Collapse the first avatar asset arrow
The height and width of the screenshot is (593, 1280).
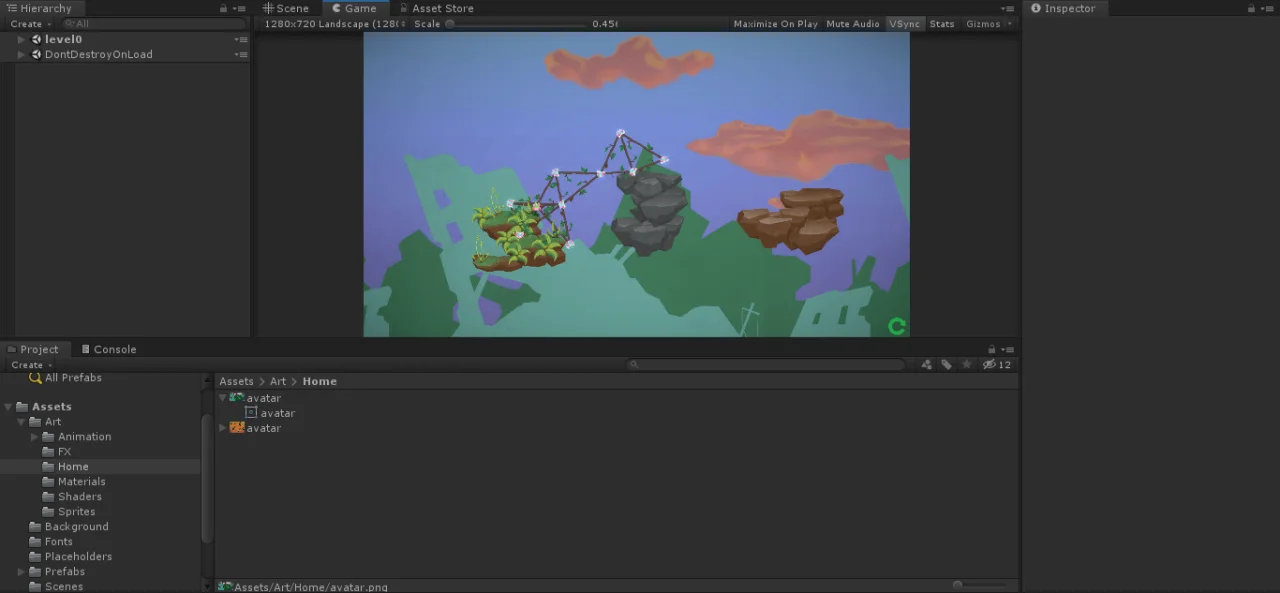pyautogui.click(x=223, y=398)
